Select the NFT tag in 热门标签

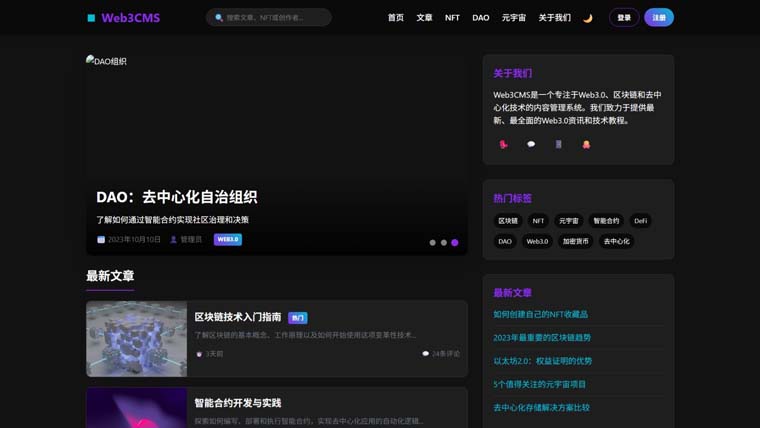coord(538,221)
